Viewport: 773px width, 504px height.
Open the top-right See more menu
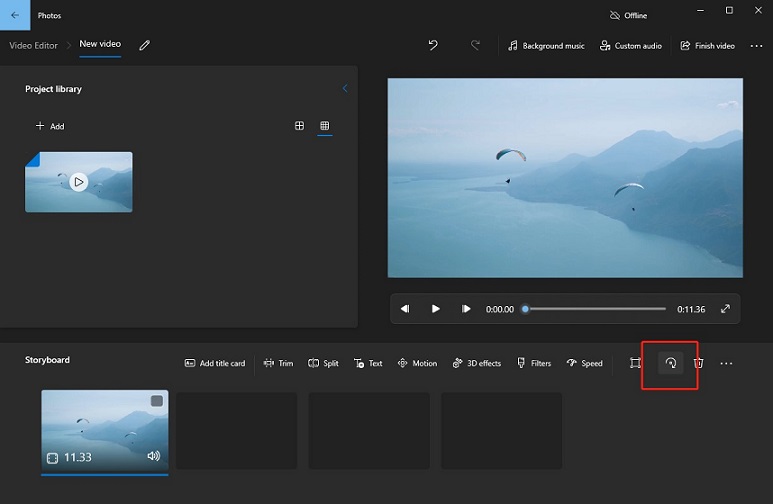point(756,46)
